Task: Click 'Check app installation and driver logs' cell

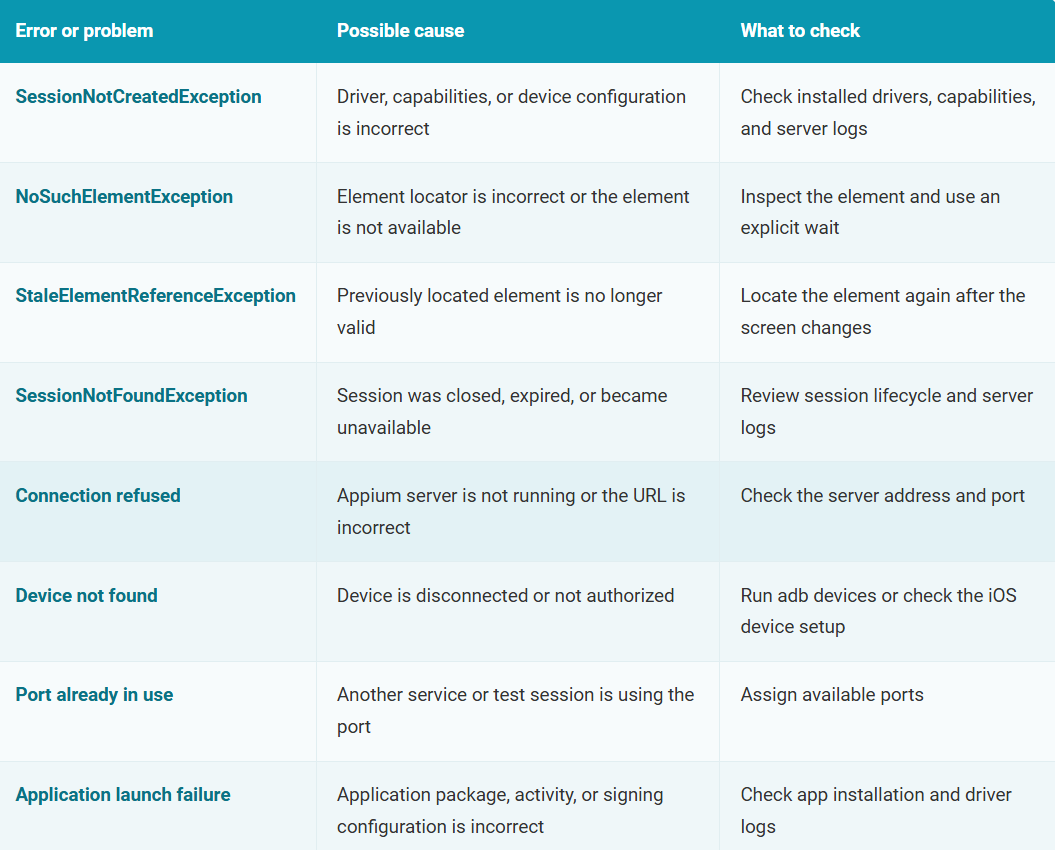Action: [875, 810]
